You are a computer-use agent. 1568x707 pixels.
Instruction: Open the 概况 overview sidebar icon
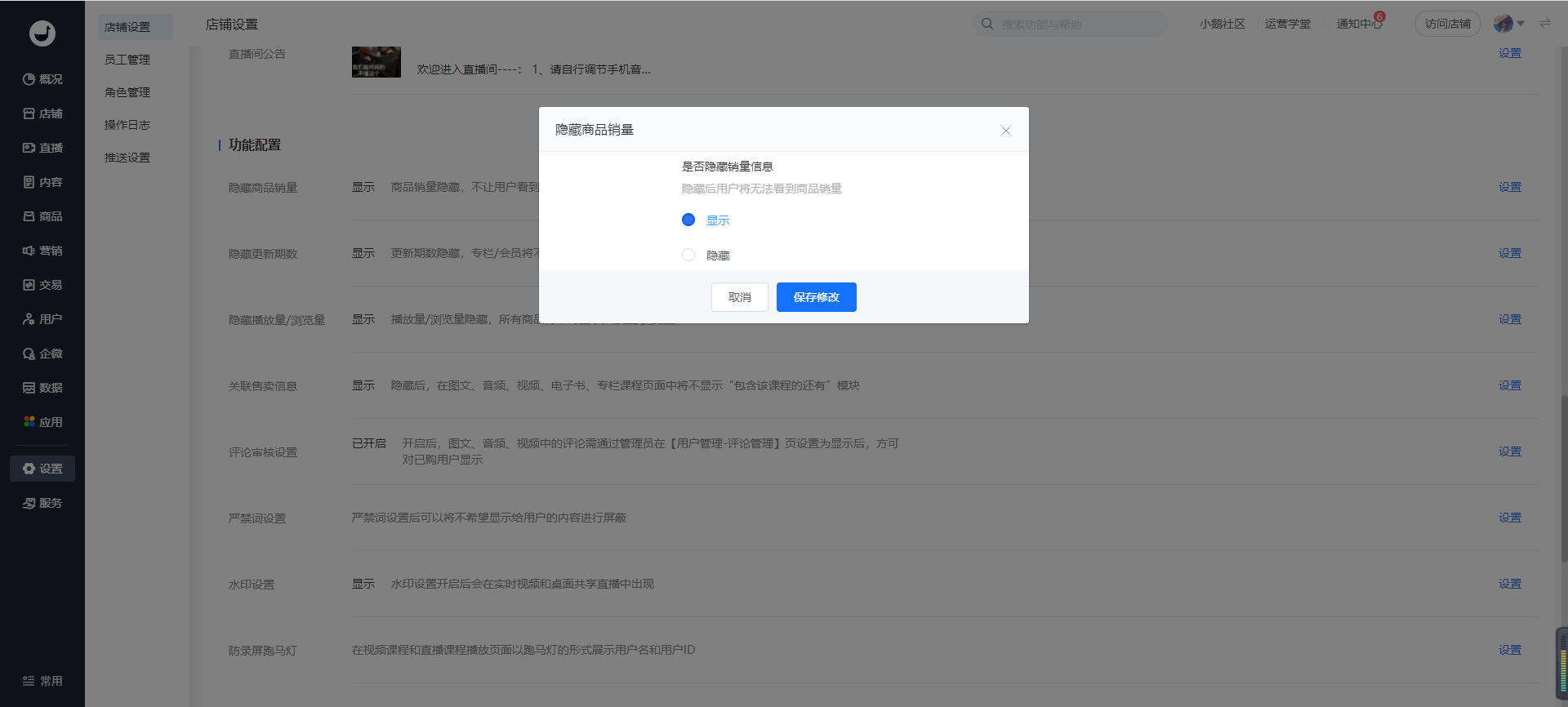click(x=42, y=79)
